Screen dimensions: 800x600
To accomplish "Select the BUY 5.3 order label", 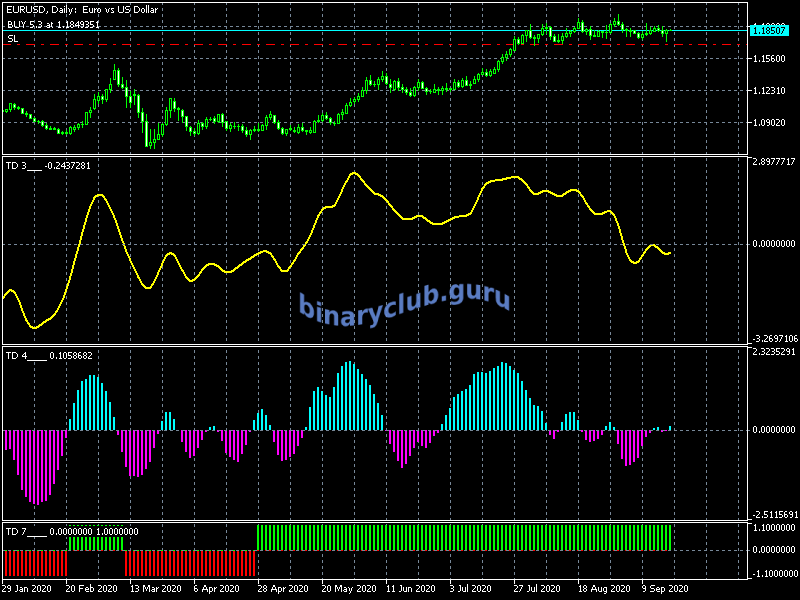I will pos(53,24).
